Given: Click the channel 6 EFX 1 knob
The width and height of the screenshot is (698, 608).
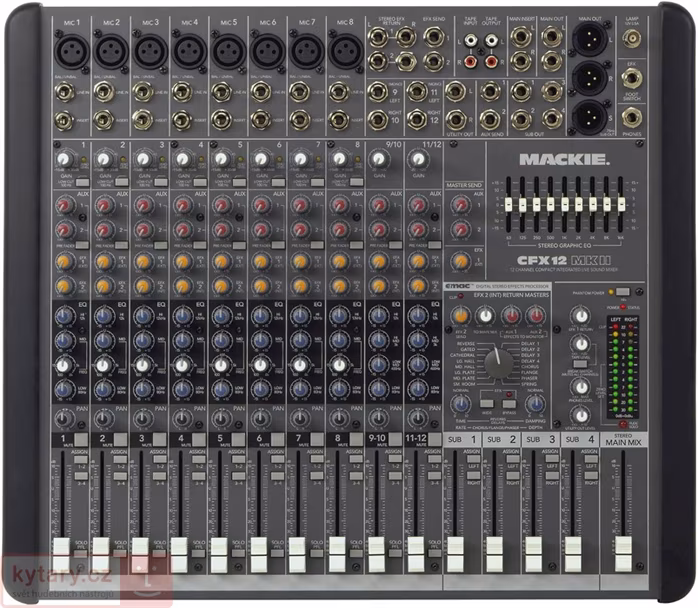Looking at the screenshot, I should [x=261, y=262].
